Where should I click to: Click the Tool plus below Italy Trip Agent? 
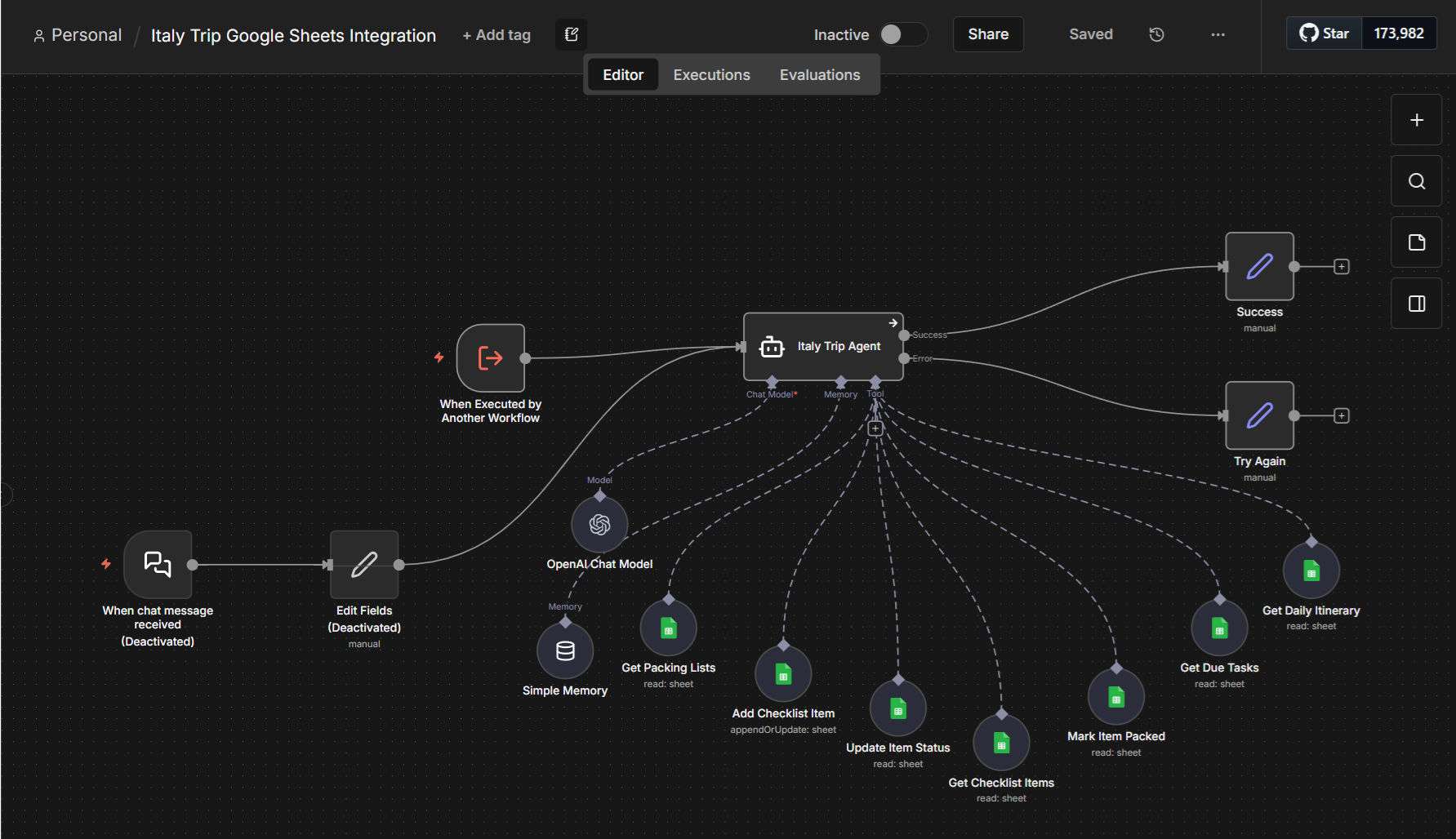(x=875, y=427)
